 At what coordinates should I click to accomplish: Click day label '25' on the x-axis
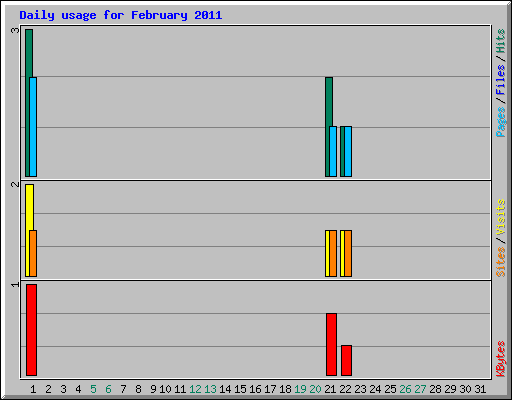(390, 389)
